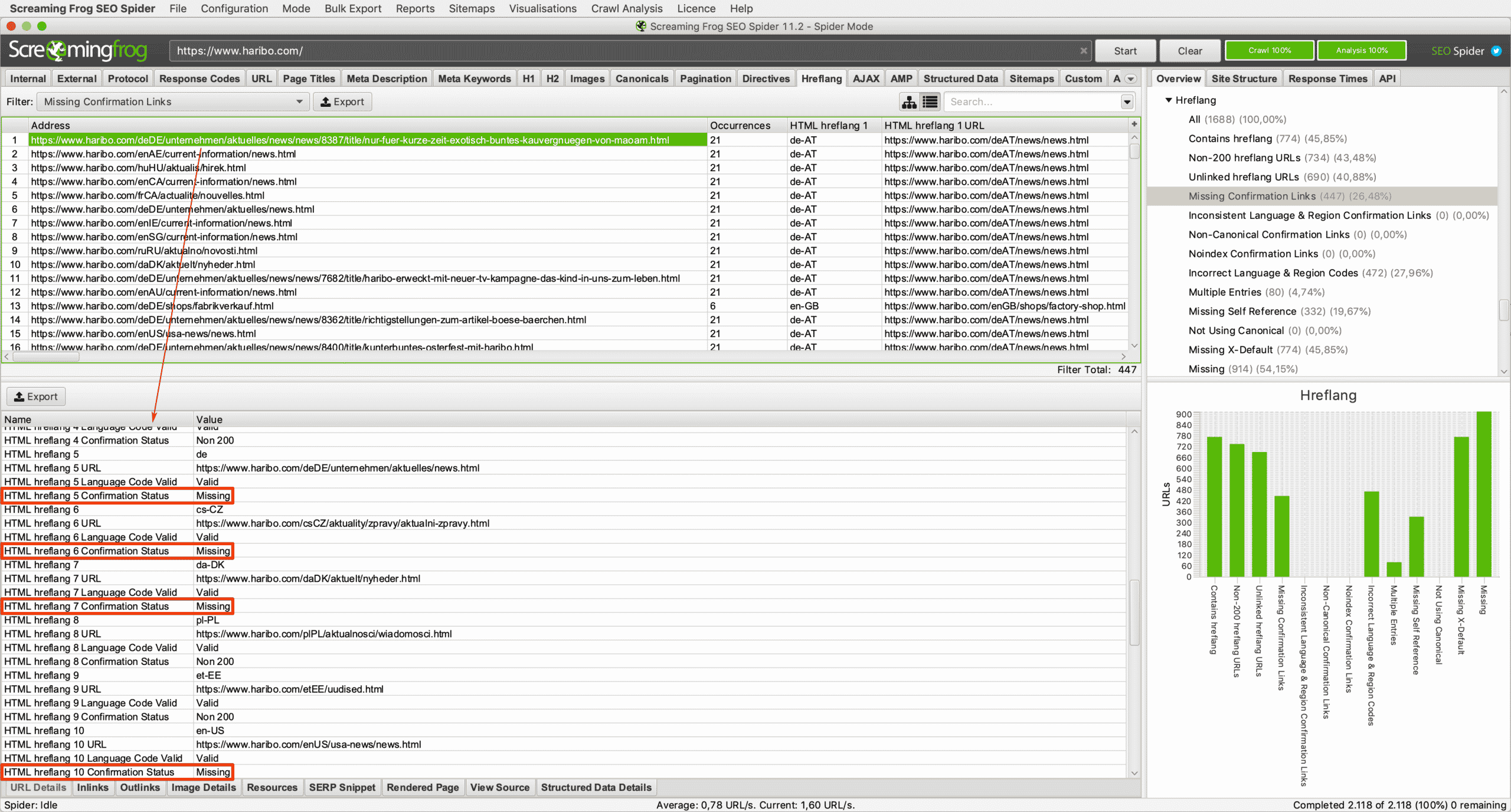Open the Bulk Export menu

click(x=353, y=8)
